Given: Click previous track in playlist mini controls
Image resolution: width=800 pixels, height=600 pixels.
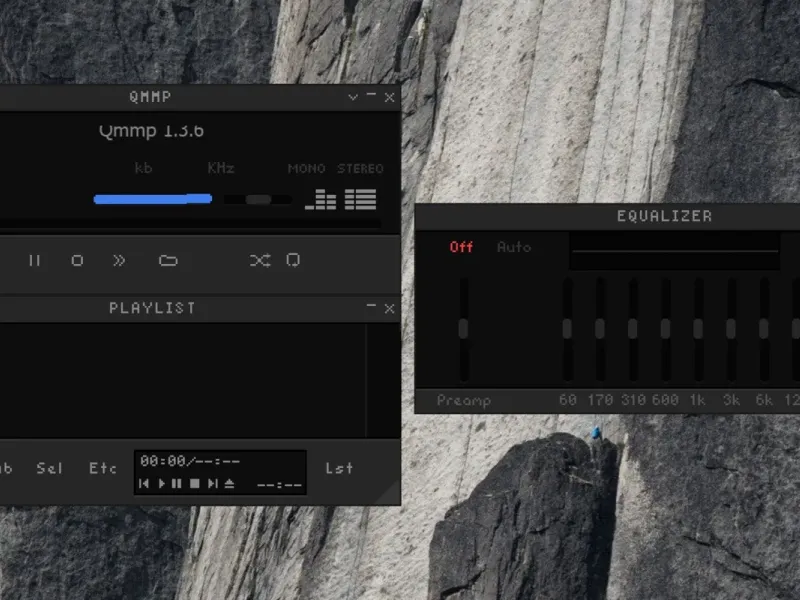Looking at the screenshot, I should click(144, 483).
